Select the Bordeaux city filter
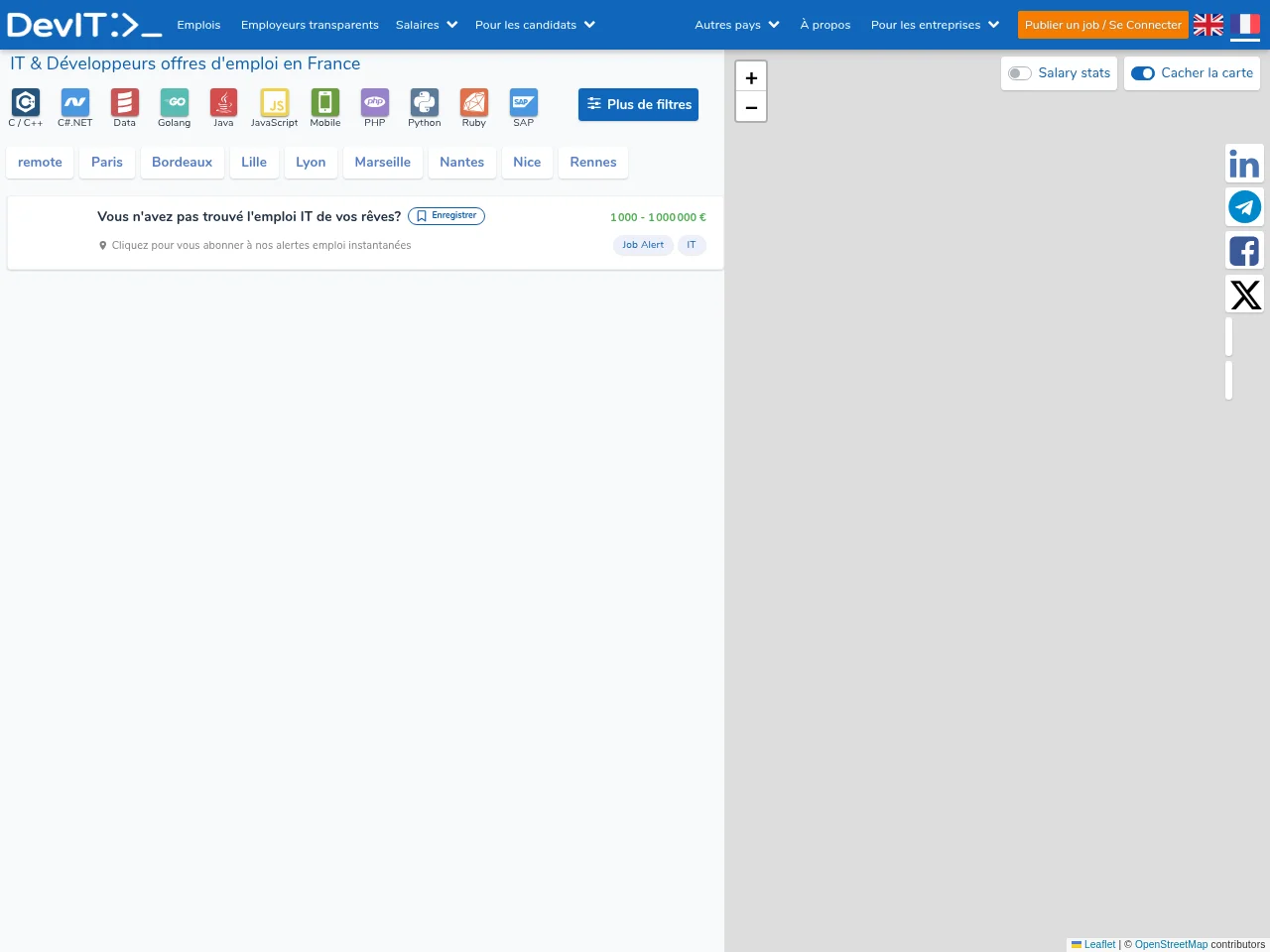The height and width of the screenshot is (952, 1270). coord(182,162)
